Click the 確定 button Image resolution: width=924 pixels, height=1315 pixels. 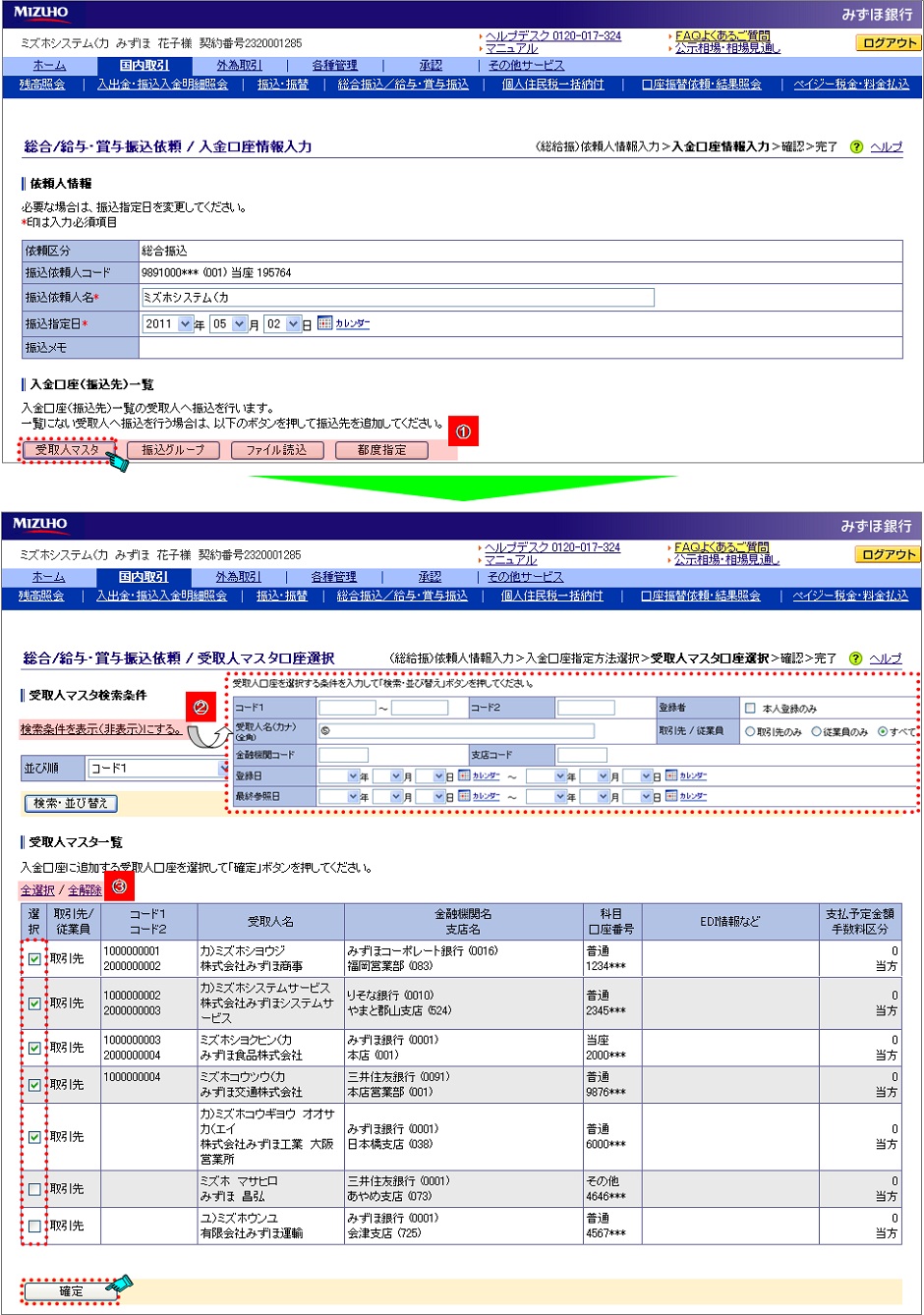[71, 1291]
